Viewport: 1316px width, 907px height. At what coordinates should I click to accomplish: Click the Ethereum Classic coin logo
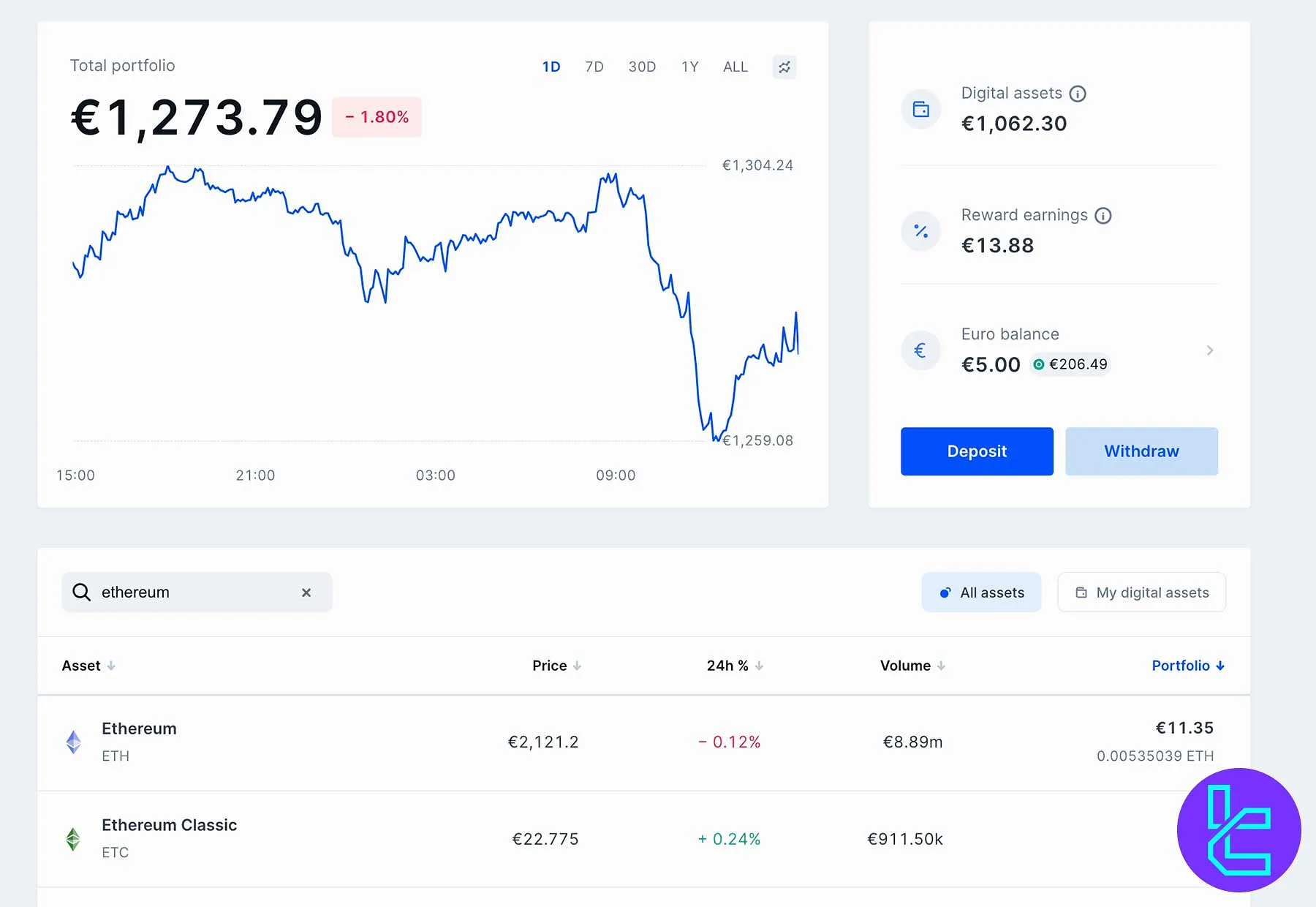(x=74, y=838)
